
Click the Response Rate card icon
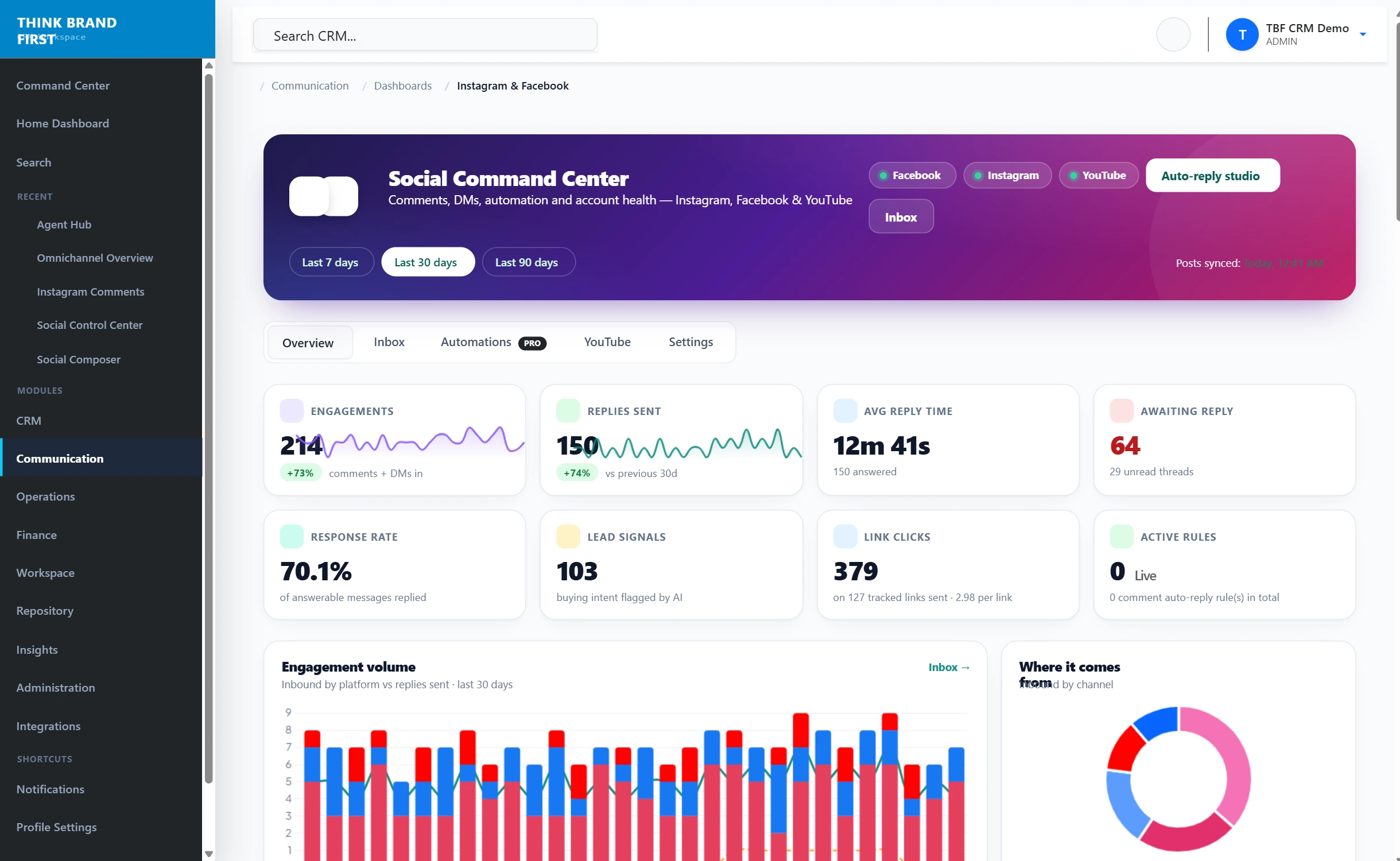click(292, 536)
